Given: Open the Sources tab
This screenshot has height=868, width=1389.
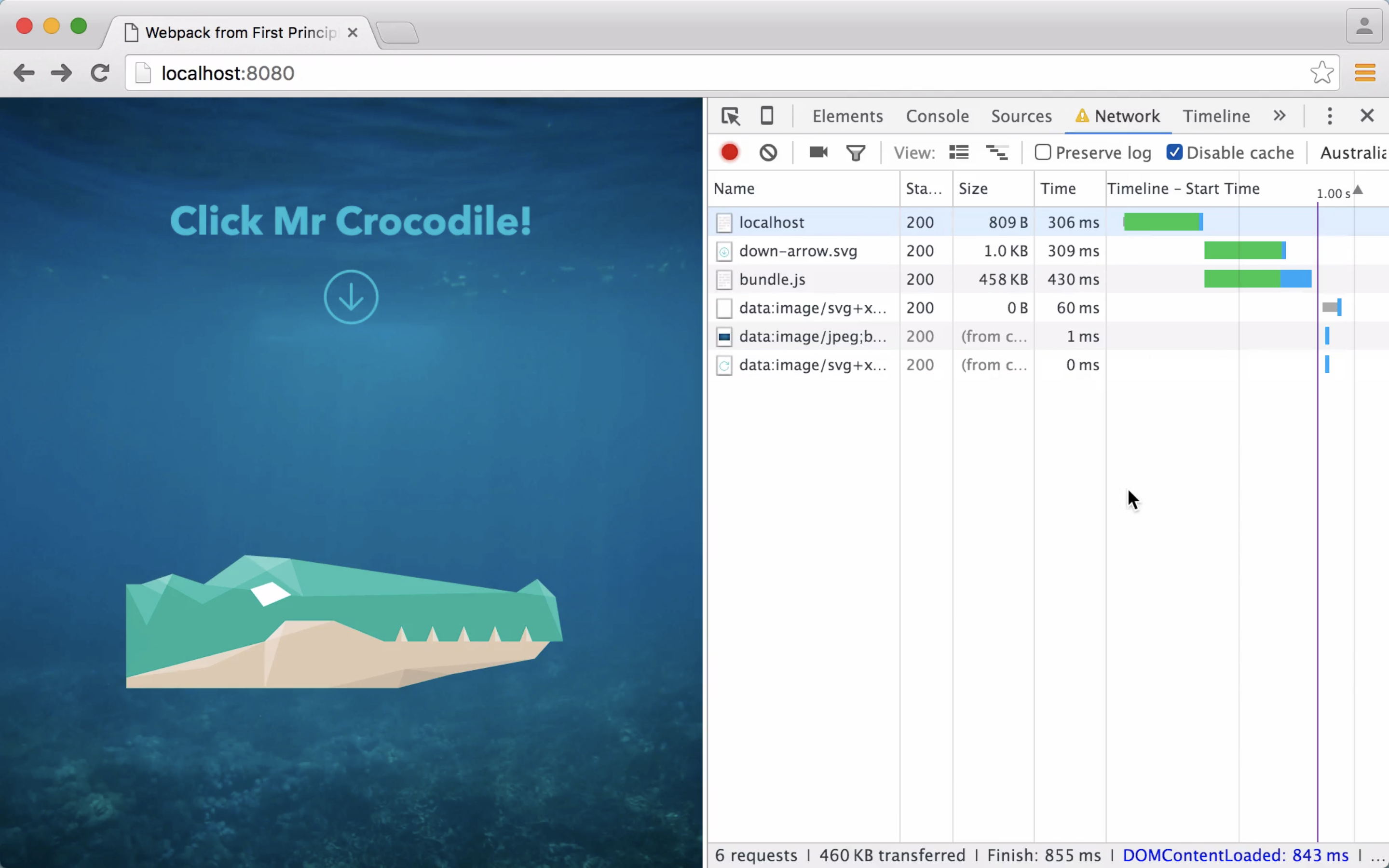Looking at the screenshot, I should [x=1021, y=117].
